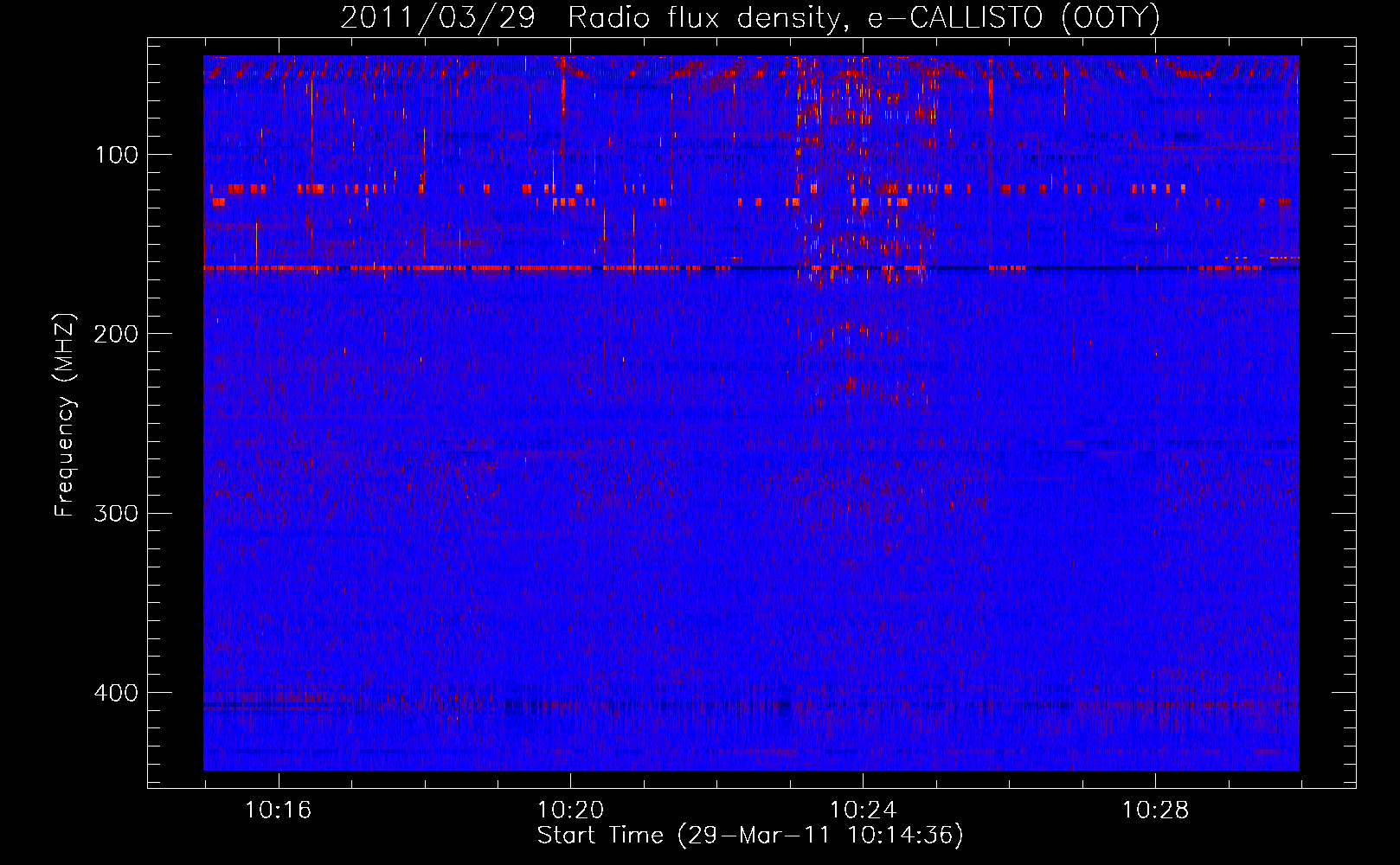This screenshot has width=1400, height=865.
Task: Select the 400 MHz frequency tick label
Action: [116, 693]
